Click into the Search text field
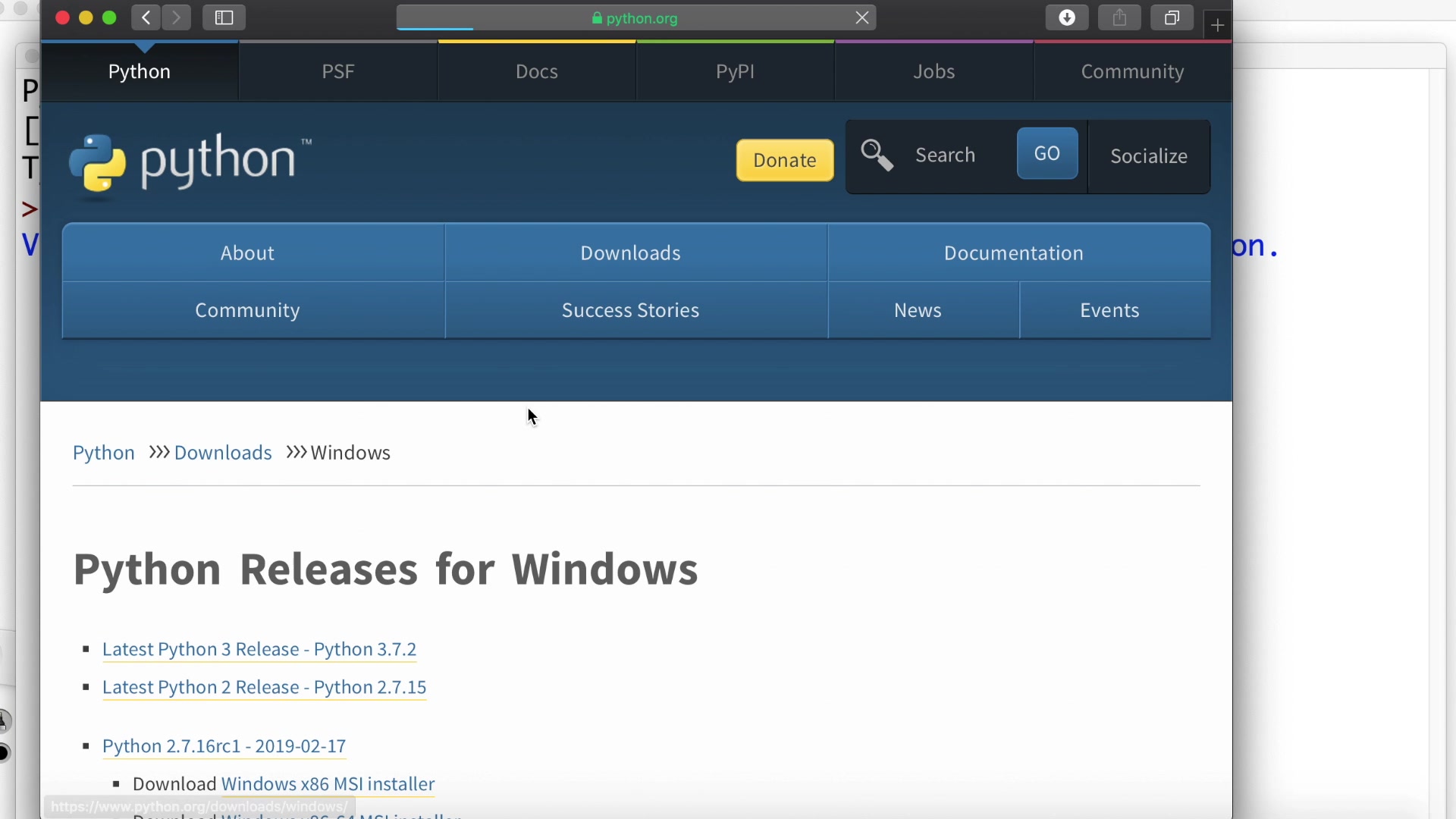Screen dimensions: 1456x819 957,155
